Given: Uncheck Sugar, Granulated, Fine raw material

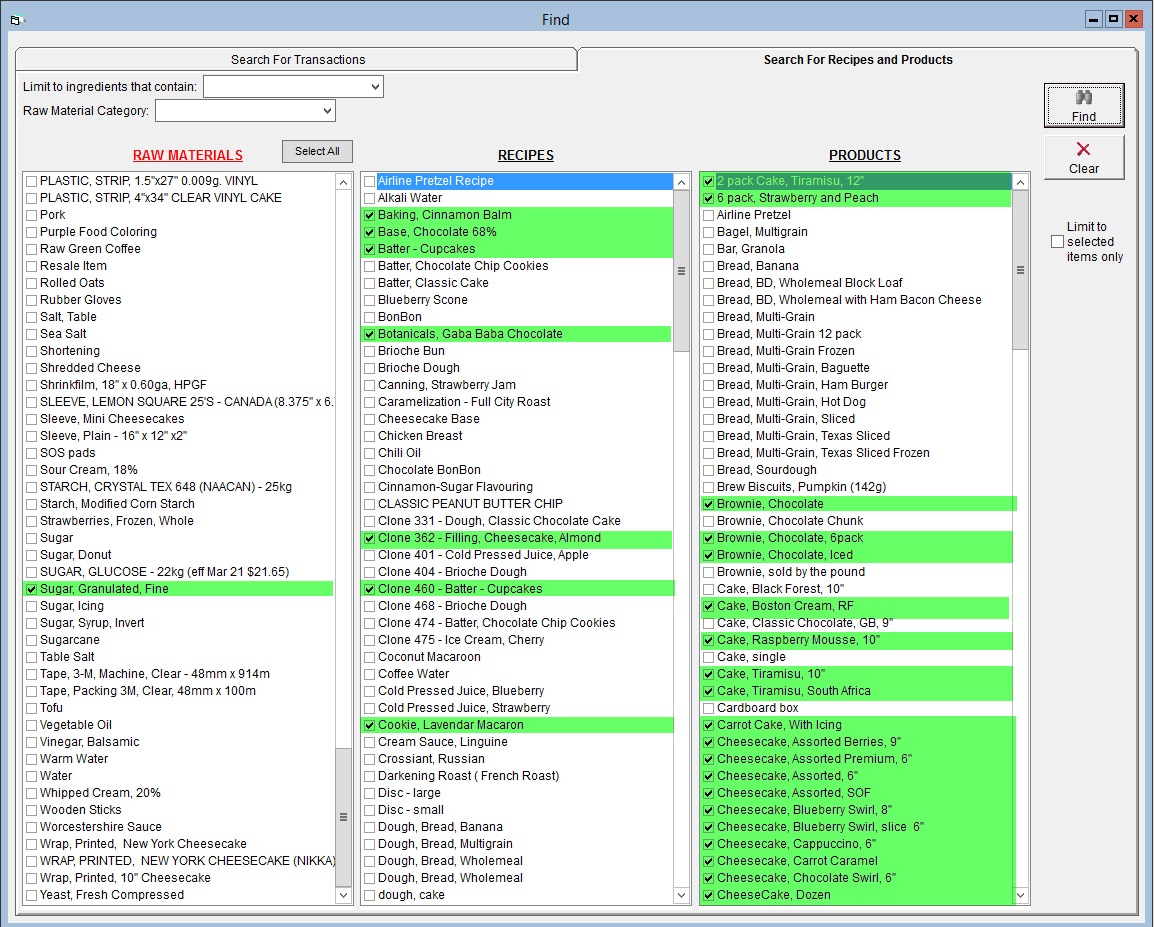Looking at the screenshot, I should point(32,589).
